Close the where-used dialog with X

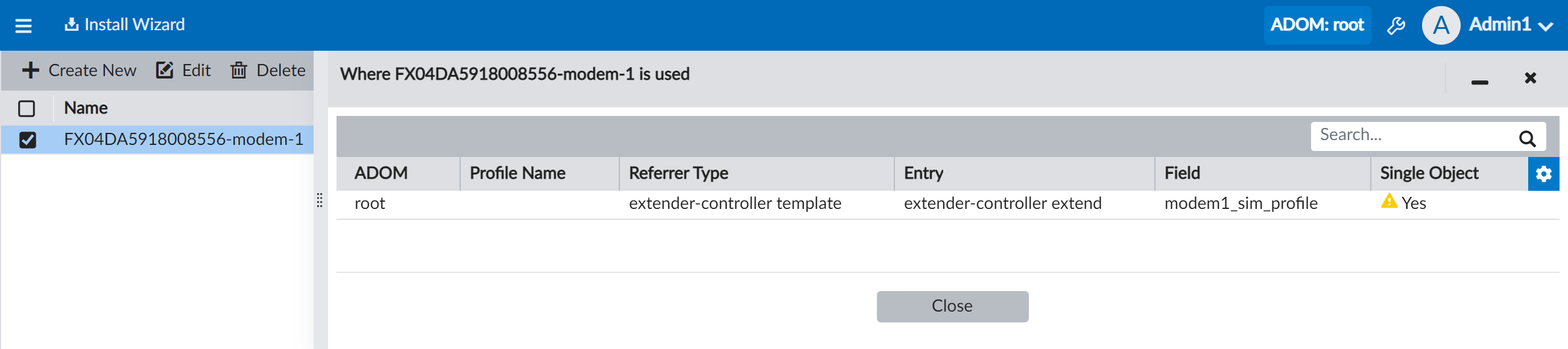(x=1530, y=78)
